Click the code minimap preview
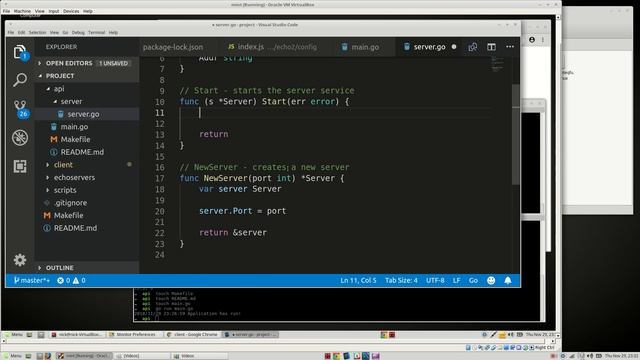This screenshot has width=640, height=360. [x=497, y=64]
